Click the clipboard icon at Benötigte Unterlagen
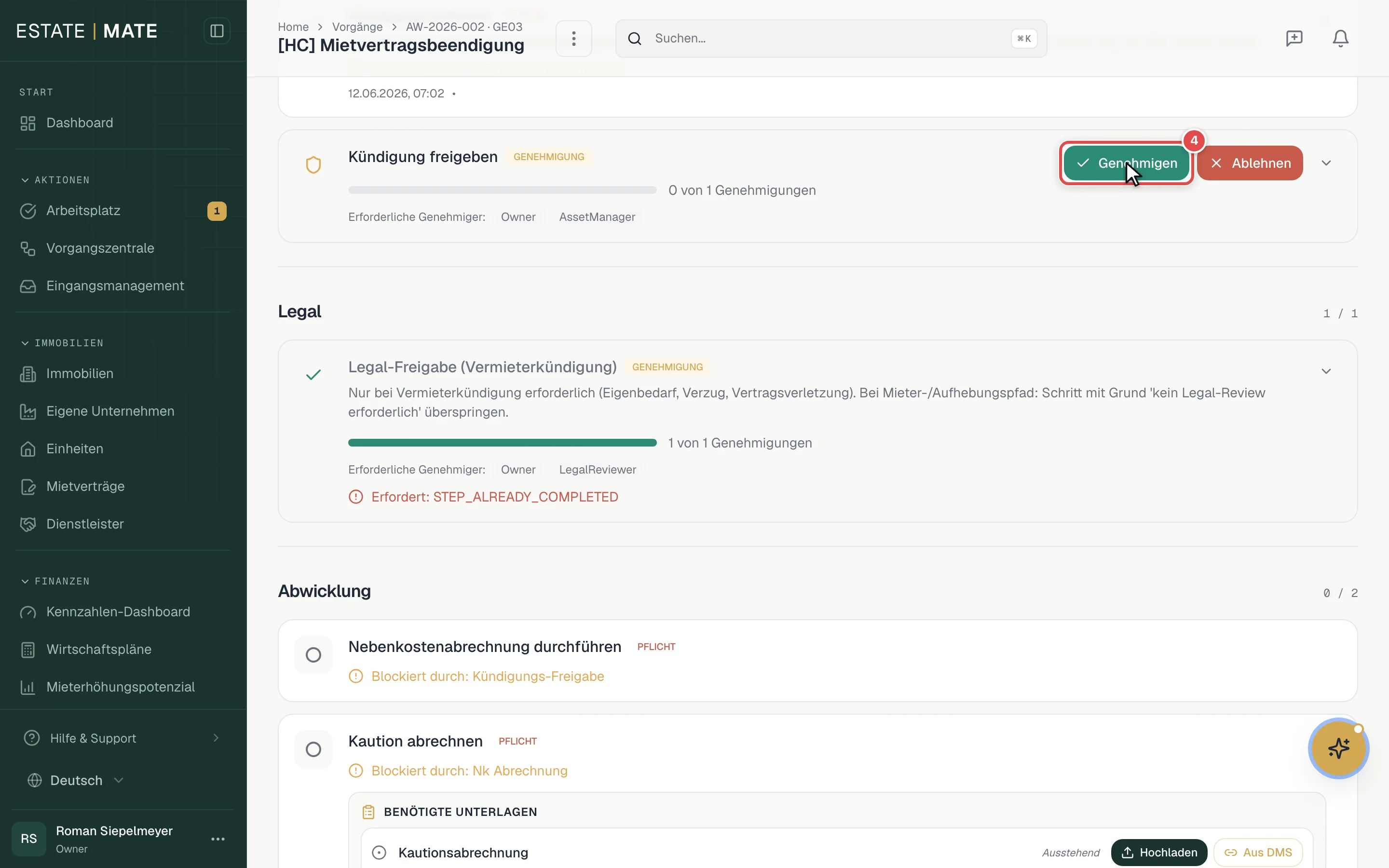This screenshot has width=1389, height=868. (x=368, y=812)
